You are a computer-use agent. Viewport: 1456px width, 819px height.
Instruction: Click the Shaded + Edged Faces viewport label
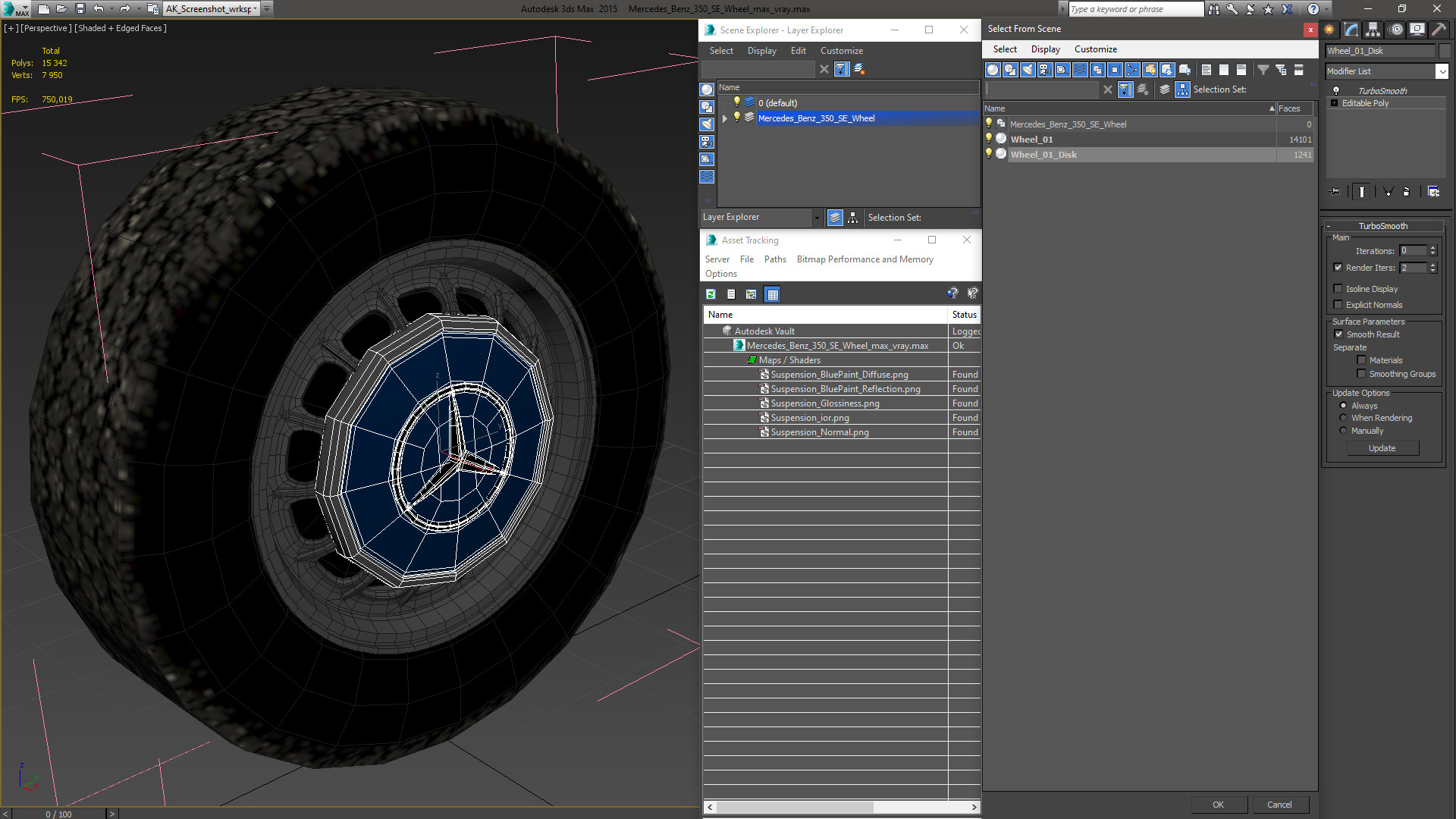click(x=121, y=28)
